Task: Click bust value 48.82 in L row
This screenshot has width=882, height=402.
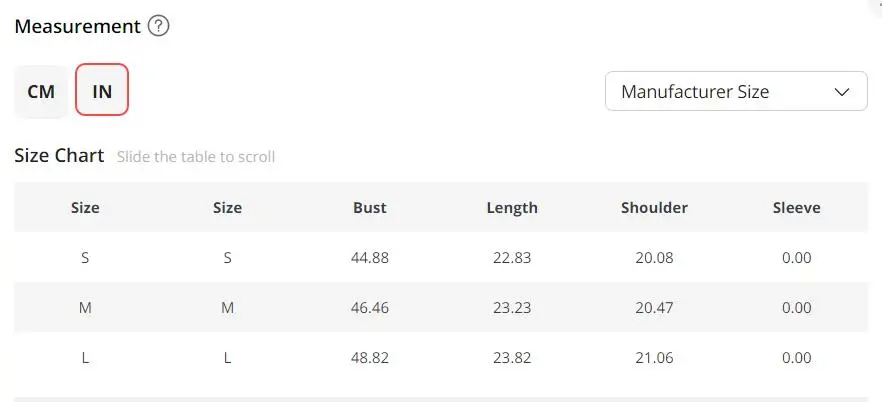Action: 370,358
